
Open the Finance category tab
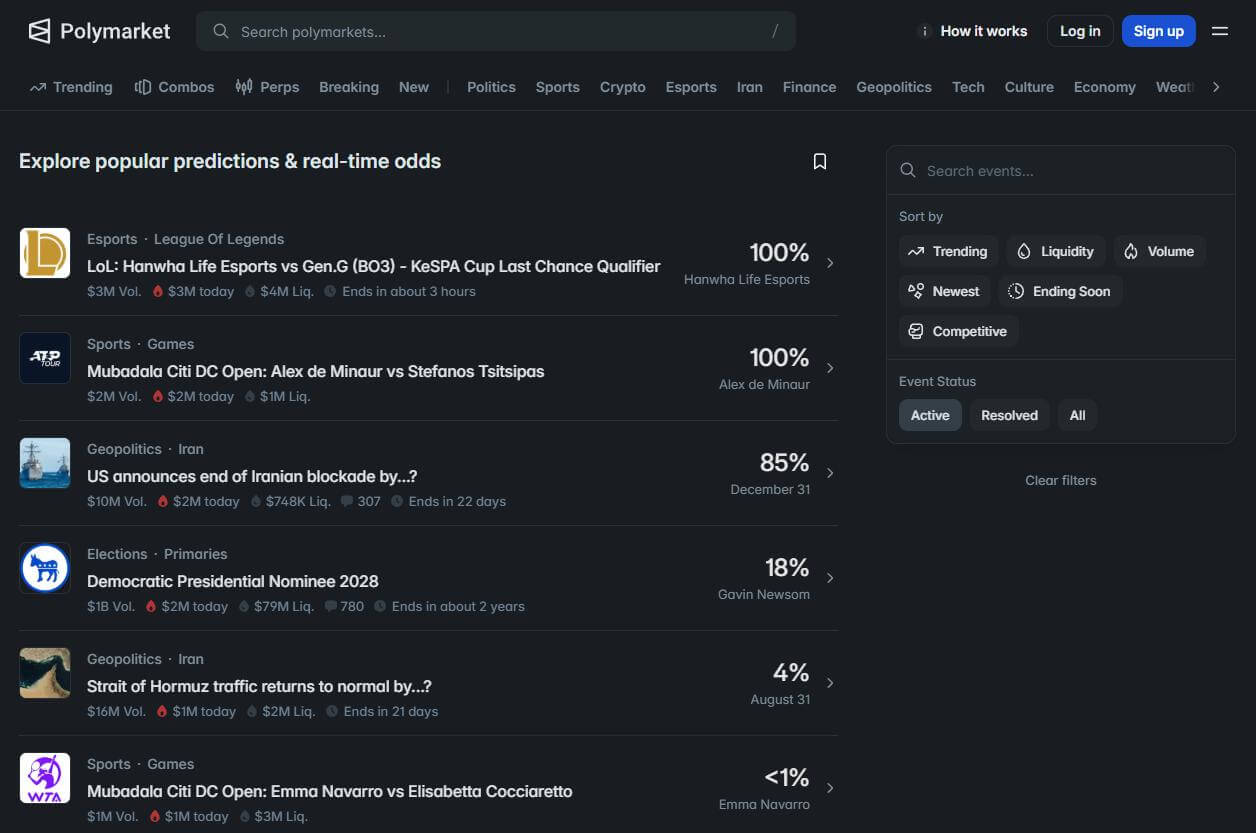pyautogui.click(x=809, y=87)
